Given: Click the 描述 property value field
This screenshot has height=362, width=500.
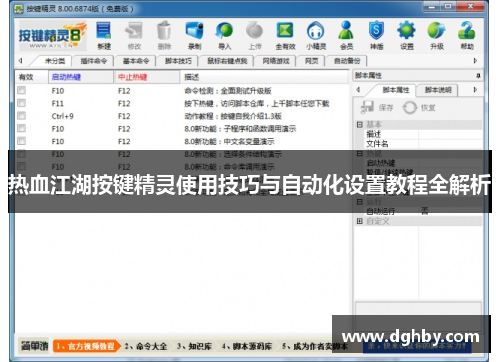Looking at the screenshot, I should 450,134.
